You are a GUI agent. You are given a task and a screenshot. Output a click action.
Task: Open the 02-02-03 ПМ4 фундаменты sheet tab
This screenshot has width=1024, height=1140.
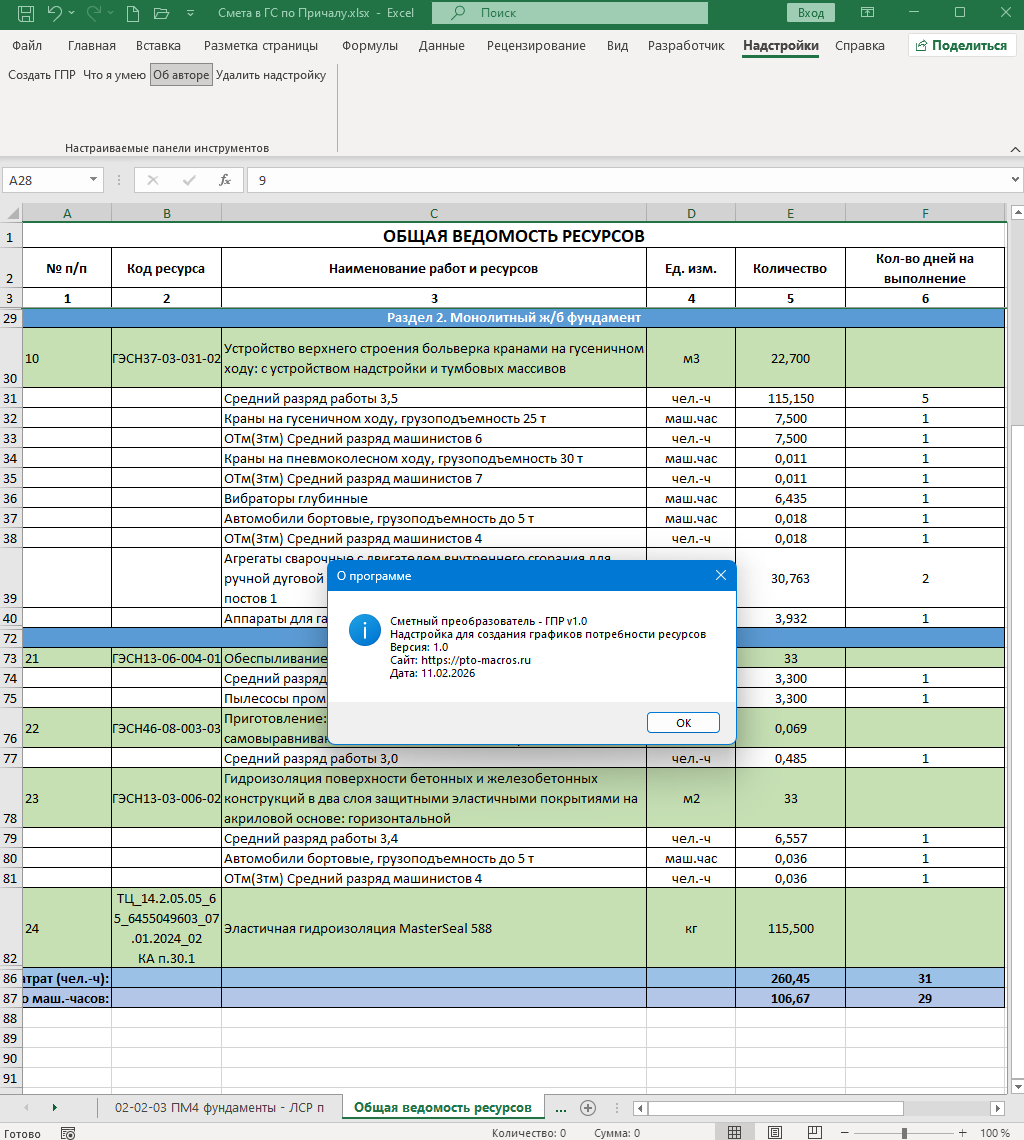coord(220,1108)
